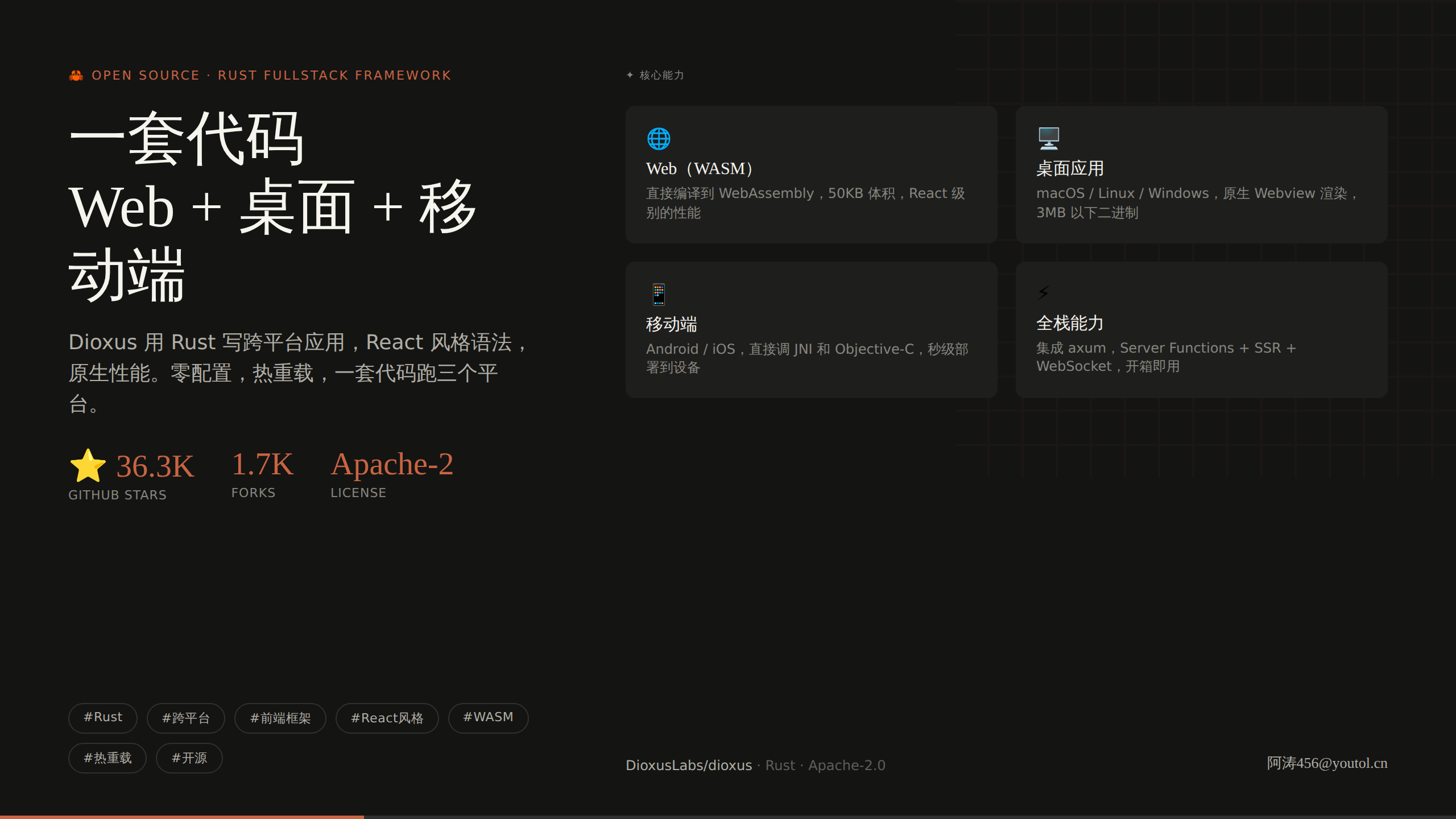Click the 全栈能力 card title
1456x819 pixels.
(1070, 323)
